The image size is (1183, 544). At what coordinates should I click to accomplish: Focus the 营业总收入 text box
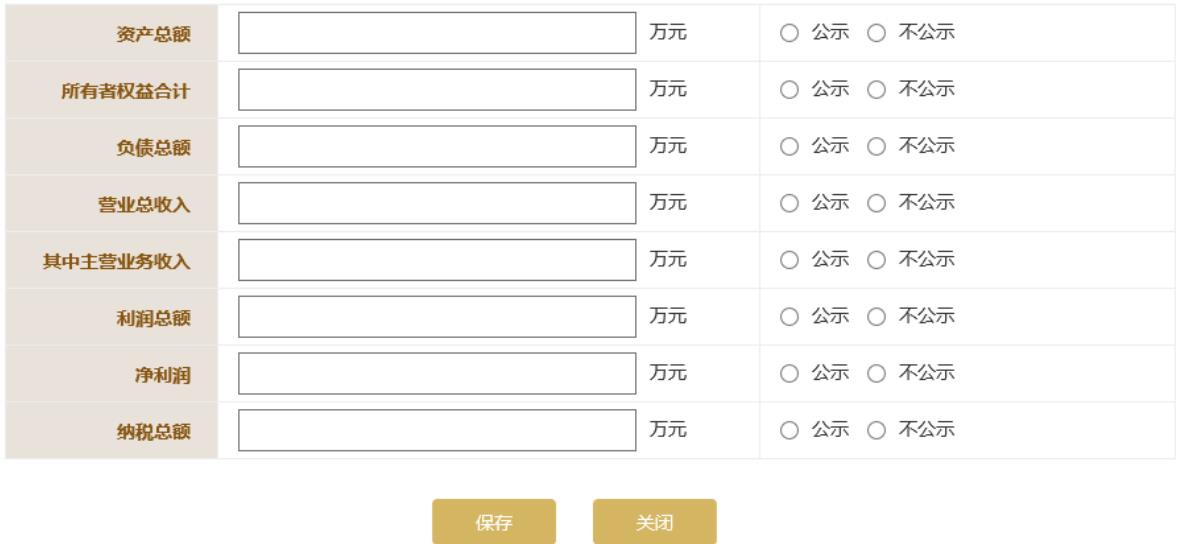coord(437,204)
